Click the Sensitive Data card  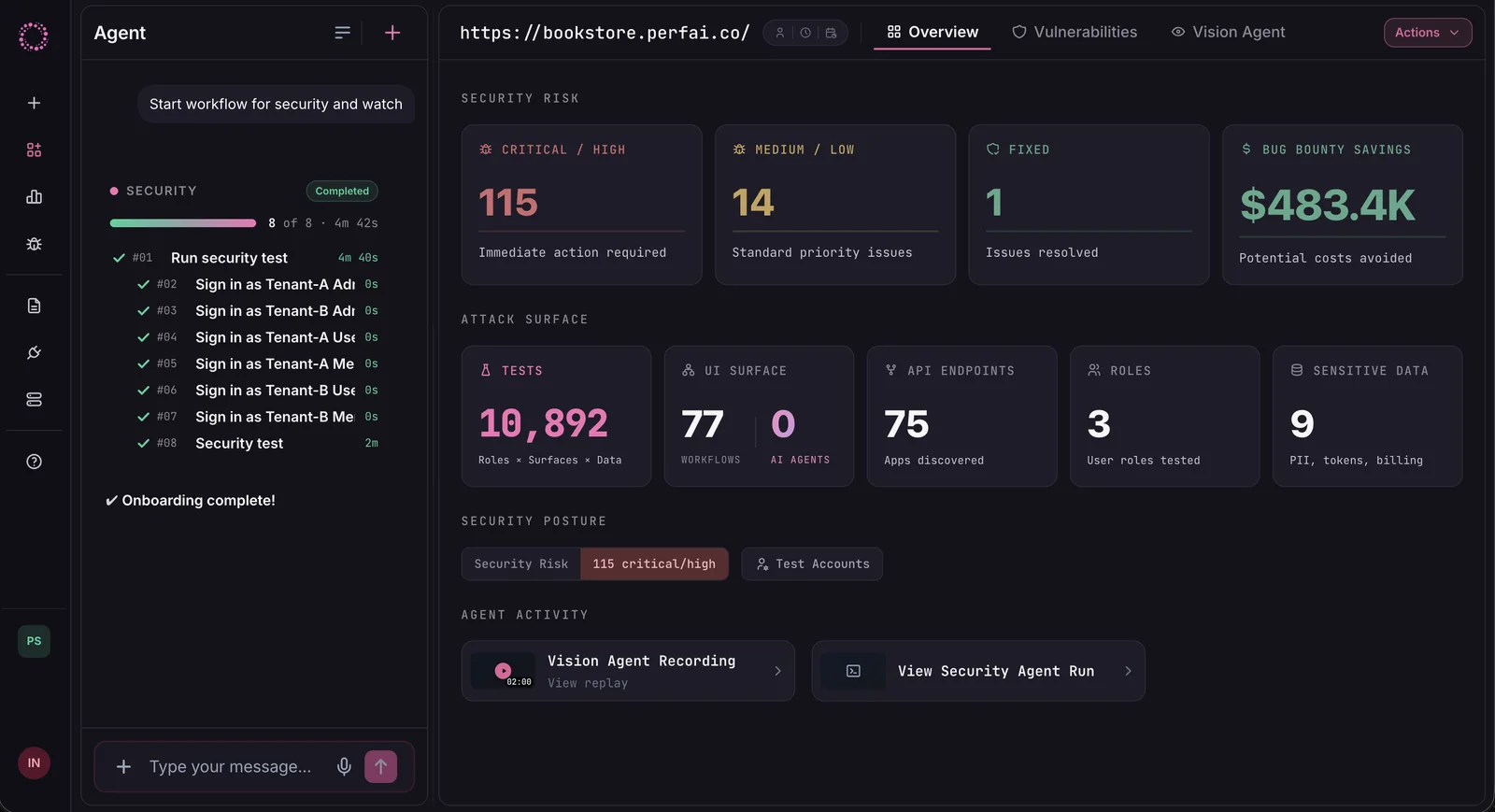1367,416
